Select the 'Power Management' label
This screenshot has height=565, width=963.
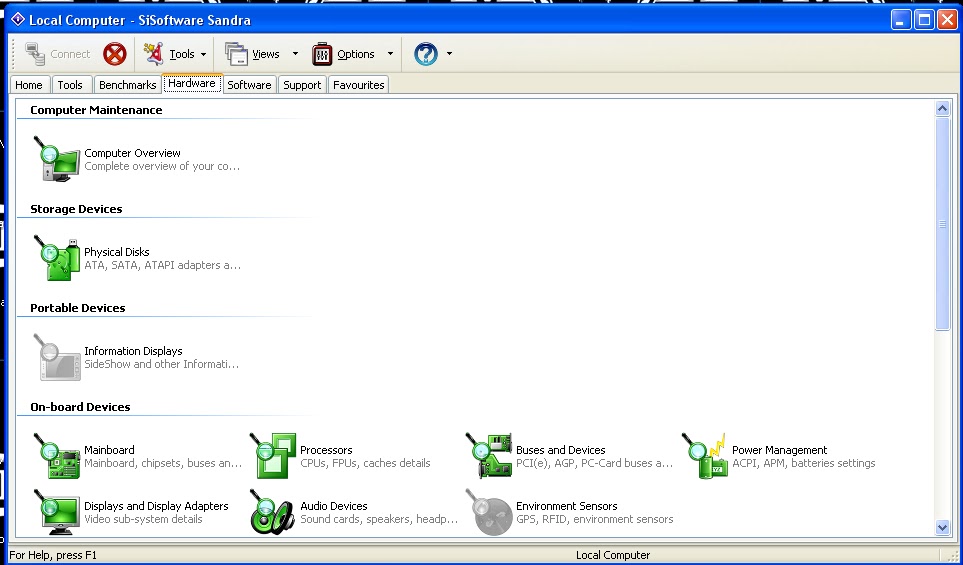[779, 450]
